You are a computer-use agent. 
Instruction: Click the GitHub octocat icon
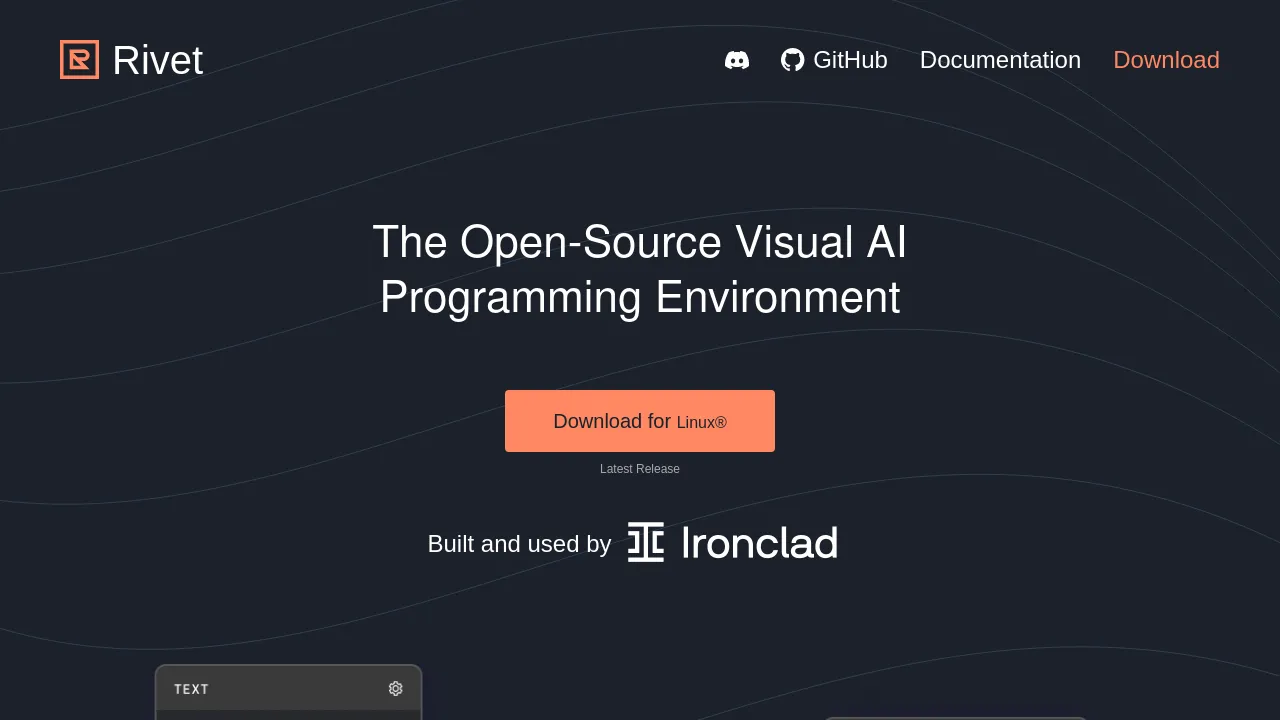(x=793, y=60)
